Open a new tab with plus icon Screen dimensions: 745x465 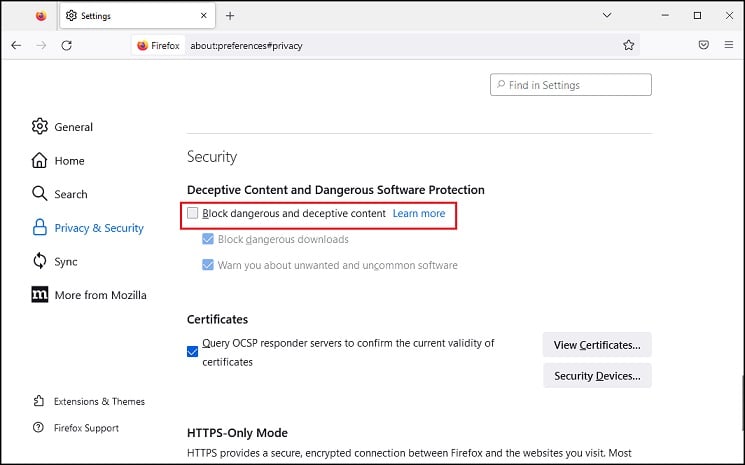click(x=230, y=16)
